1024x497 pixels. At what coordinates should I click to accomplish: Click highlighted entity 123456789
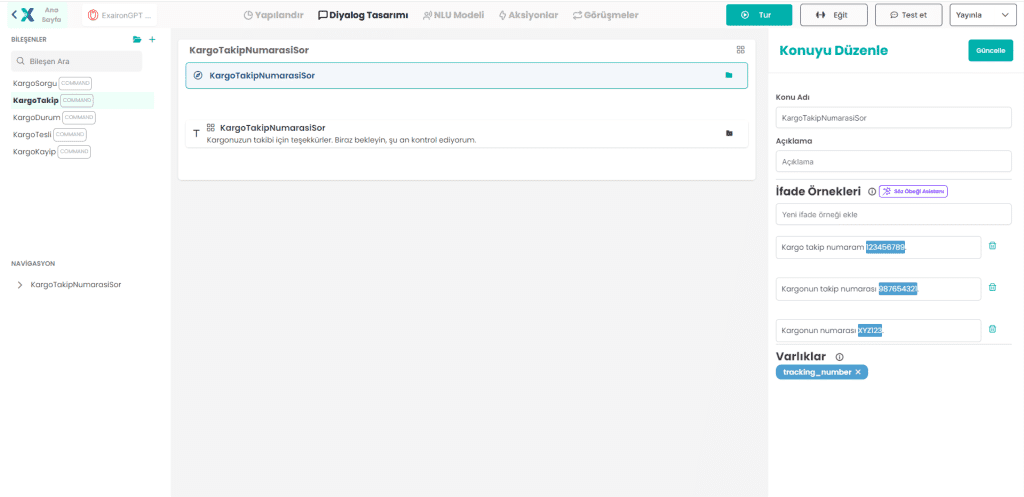886,248
